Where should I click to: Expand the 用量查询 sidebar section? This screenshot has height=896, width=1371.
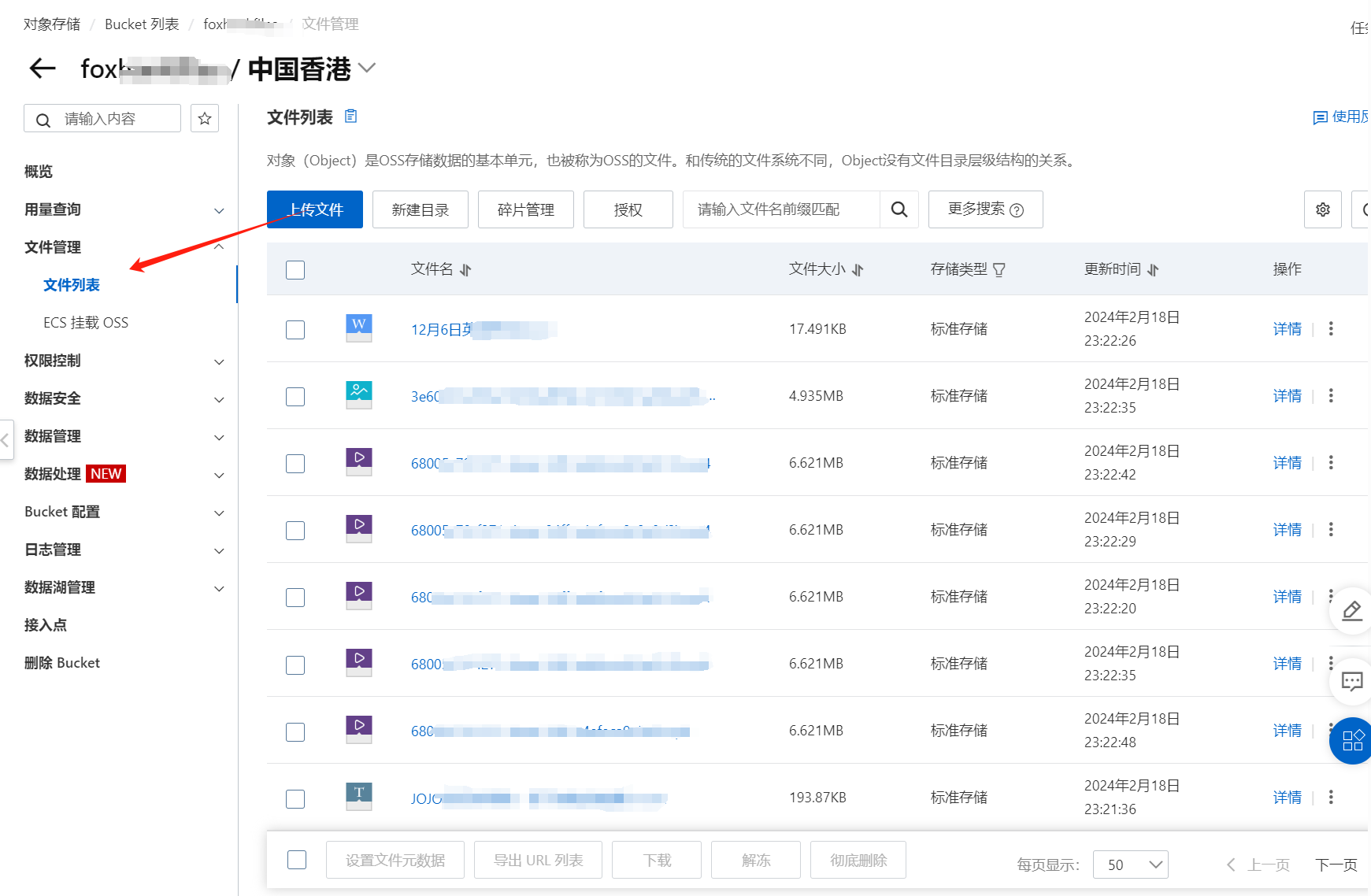tap(219, 210)
